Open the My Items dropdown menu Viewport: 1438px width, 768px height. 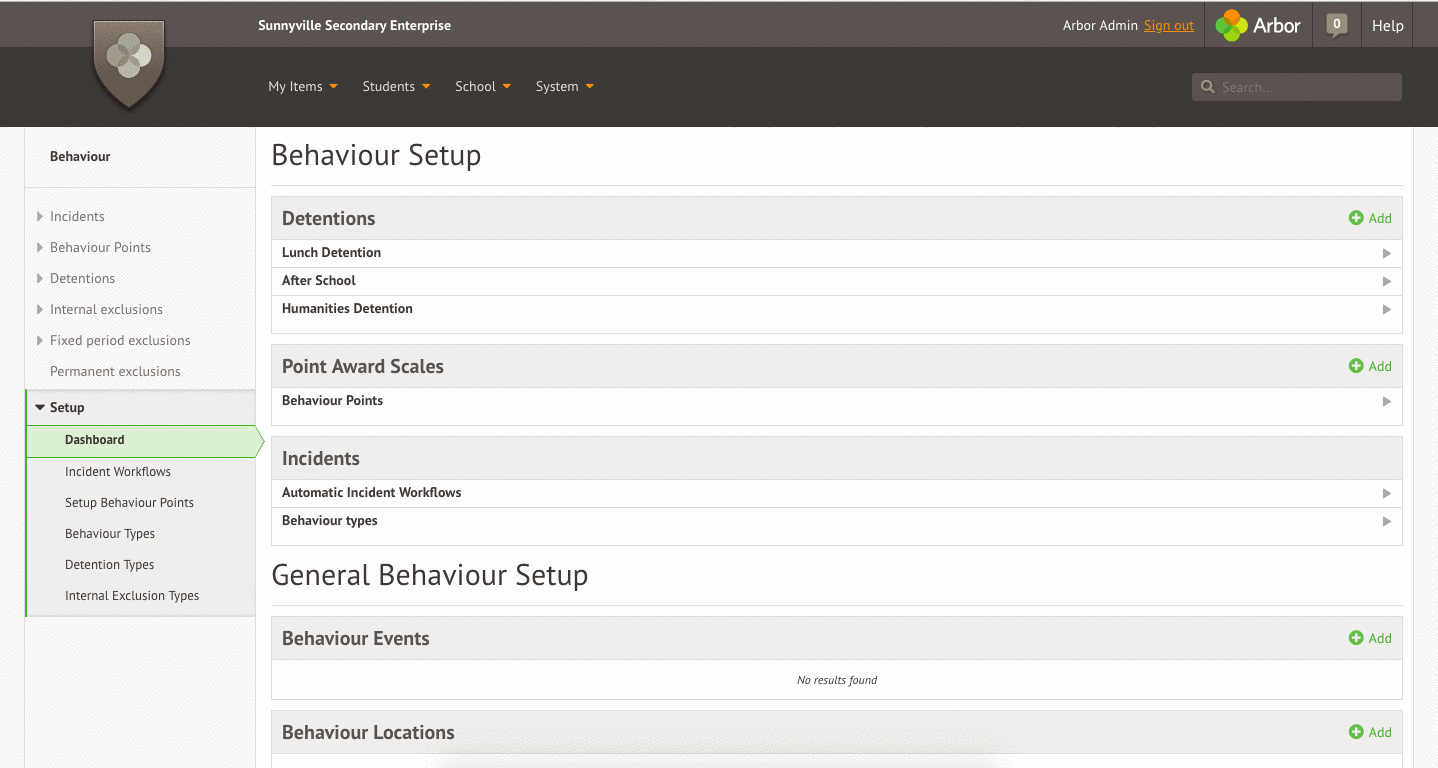click(302, 87)
